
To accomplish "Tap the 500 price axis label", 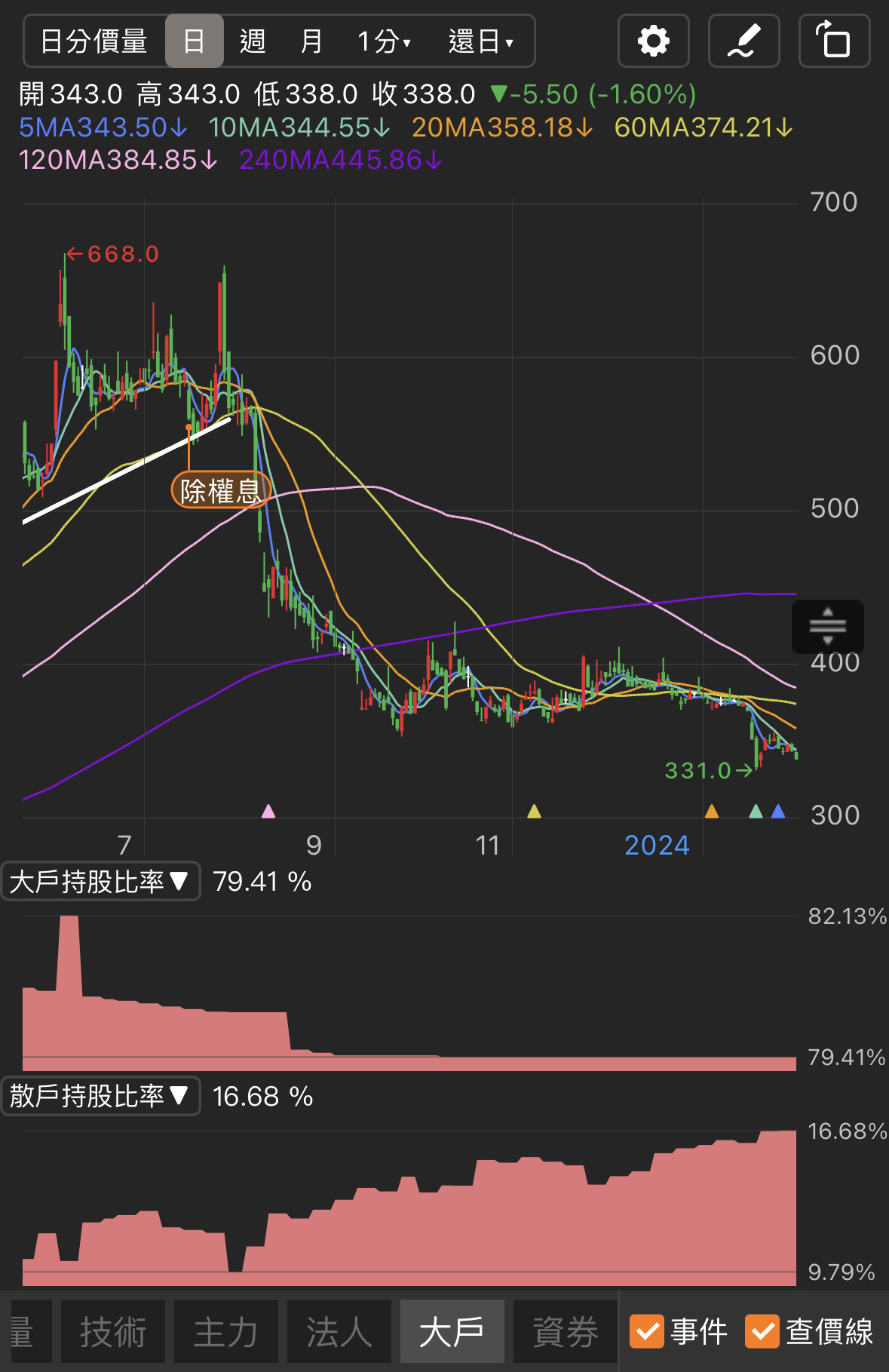I will [x=835, y=508].
